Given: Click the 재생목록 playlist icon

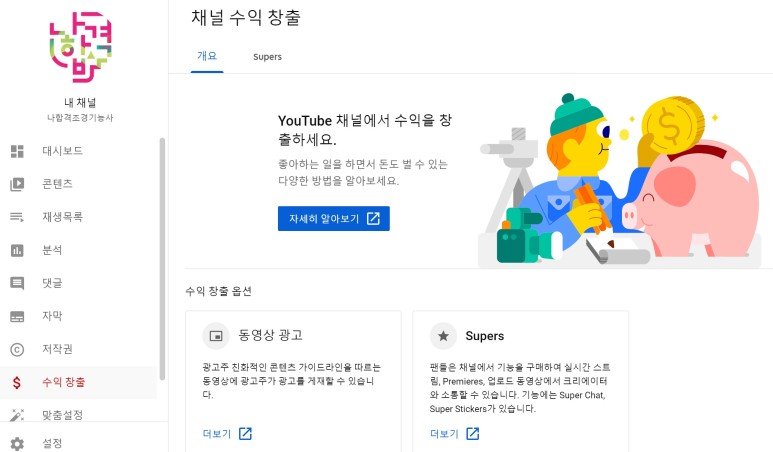Looking at the screenshot, I should coord(17,217).
